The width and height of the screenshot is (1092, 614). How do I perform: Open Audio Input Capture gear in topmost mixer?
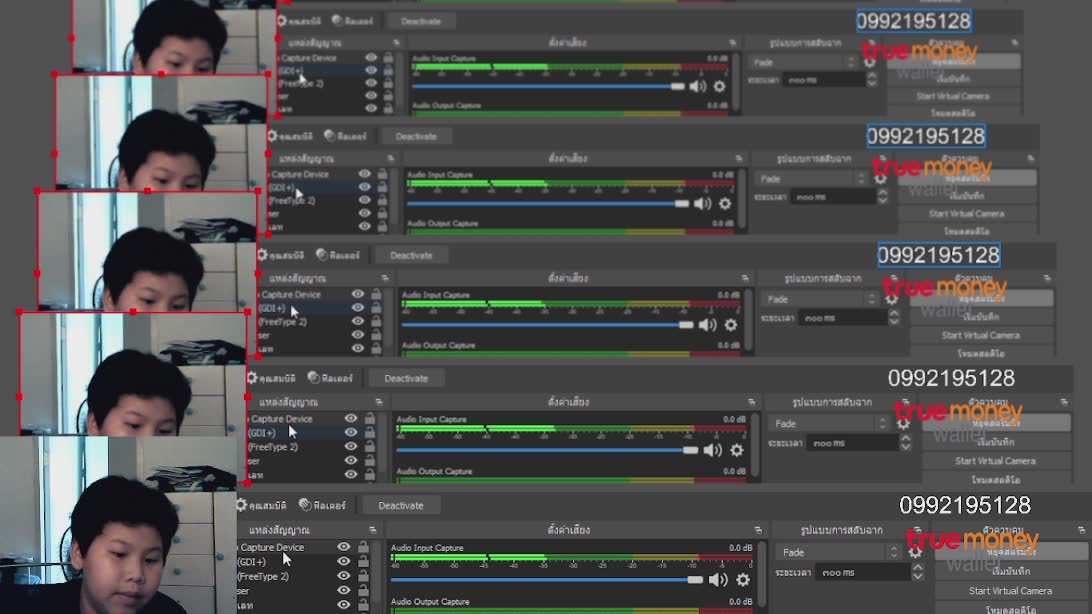point(719,87)
